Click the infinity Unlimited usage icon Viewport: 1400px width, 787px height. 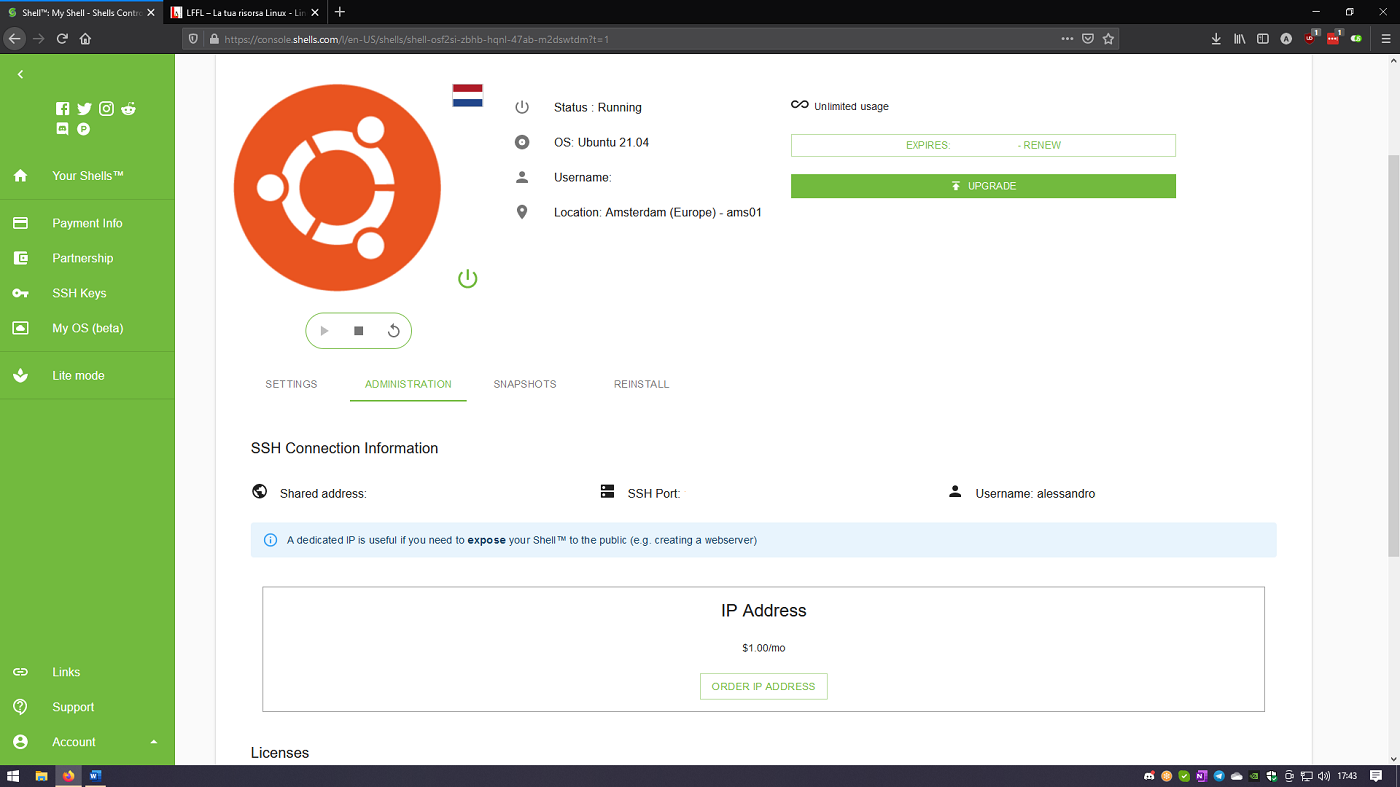click(799, 105)
